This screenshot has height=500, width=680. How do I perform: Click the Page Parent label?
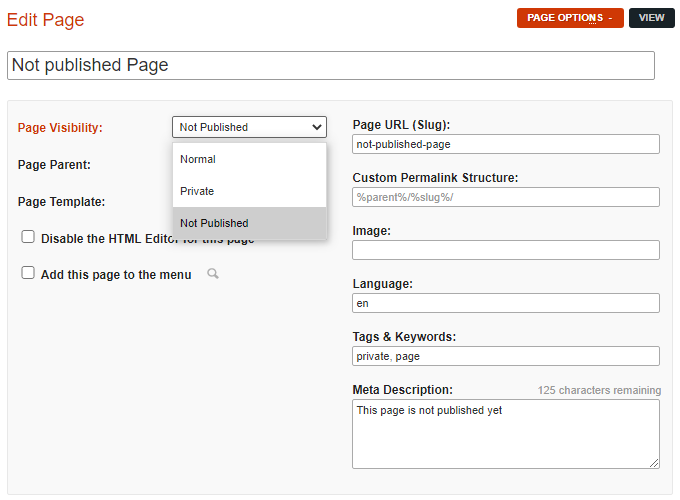(x=54, y=164)
